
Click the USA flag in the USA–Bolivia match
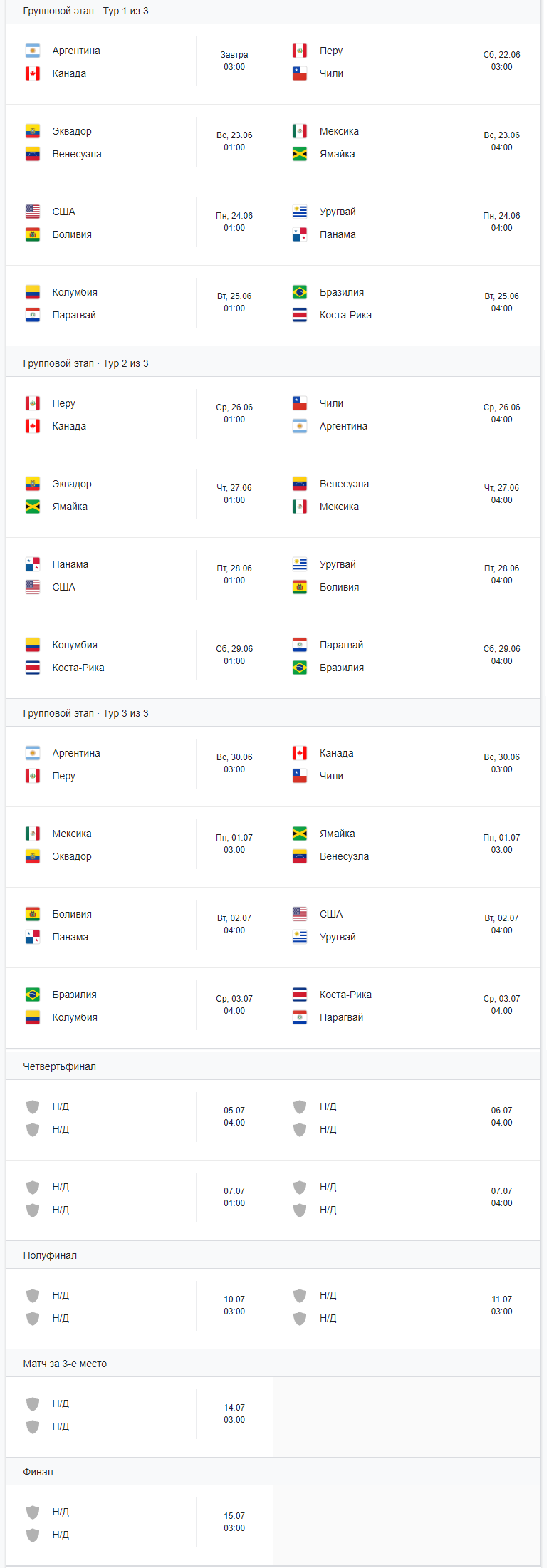click(33, 212)
